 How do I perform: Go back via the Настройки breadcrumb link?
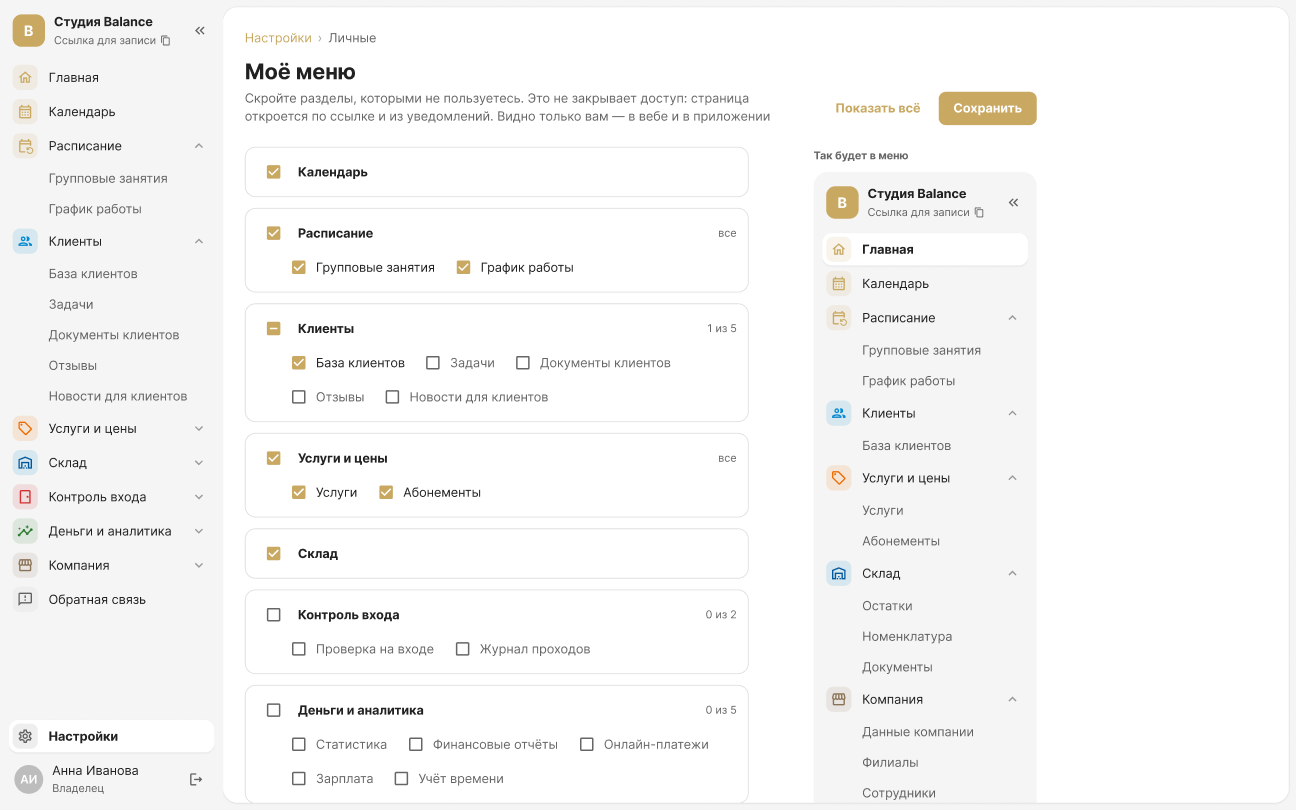point(278,38)
